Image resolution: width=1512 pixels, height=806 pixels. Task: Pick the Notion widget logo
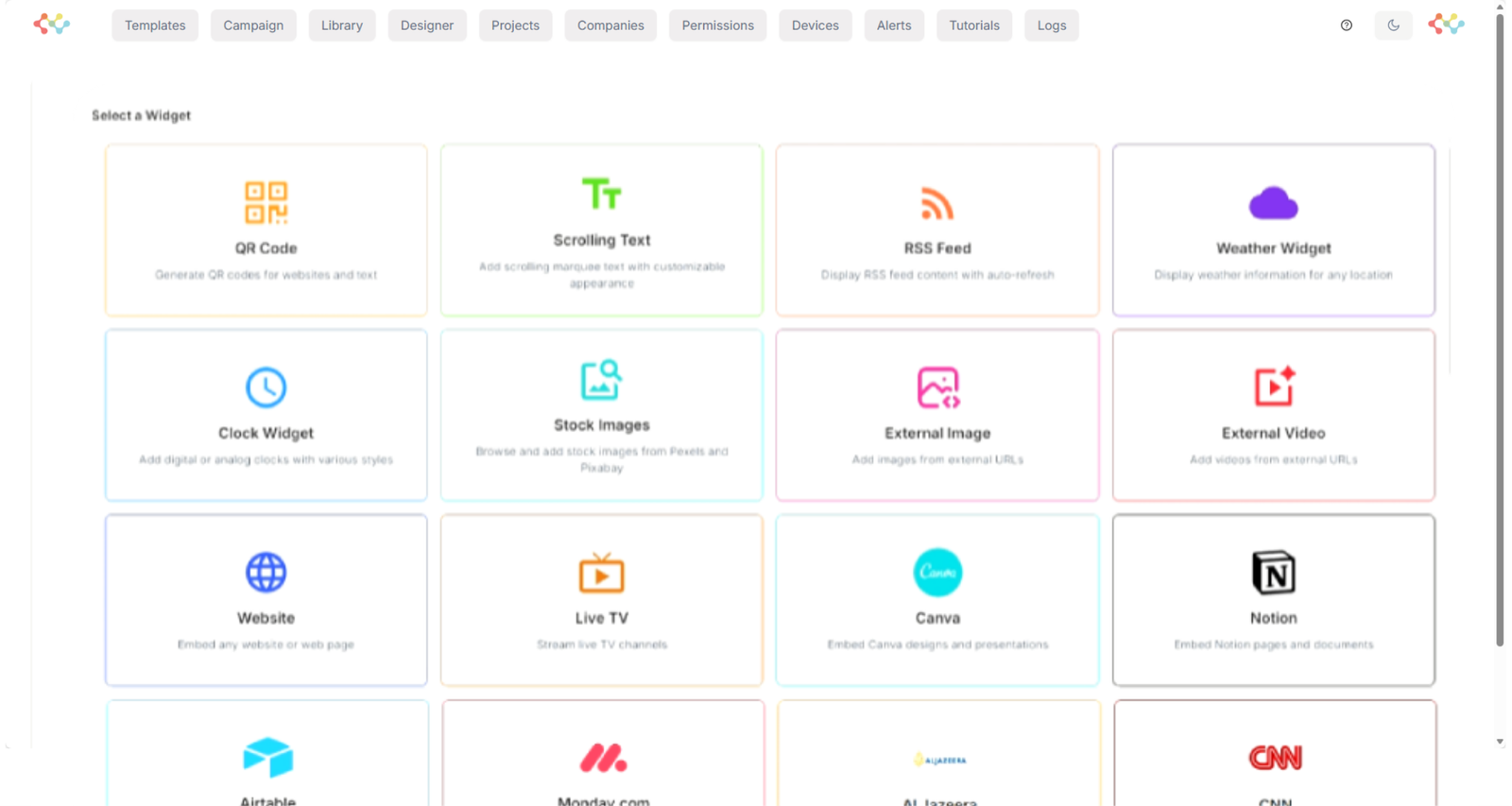pyautogui.click(x=1273, y=573)
